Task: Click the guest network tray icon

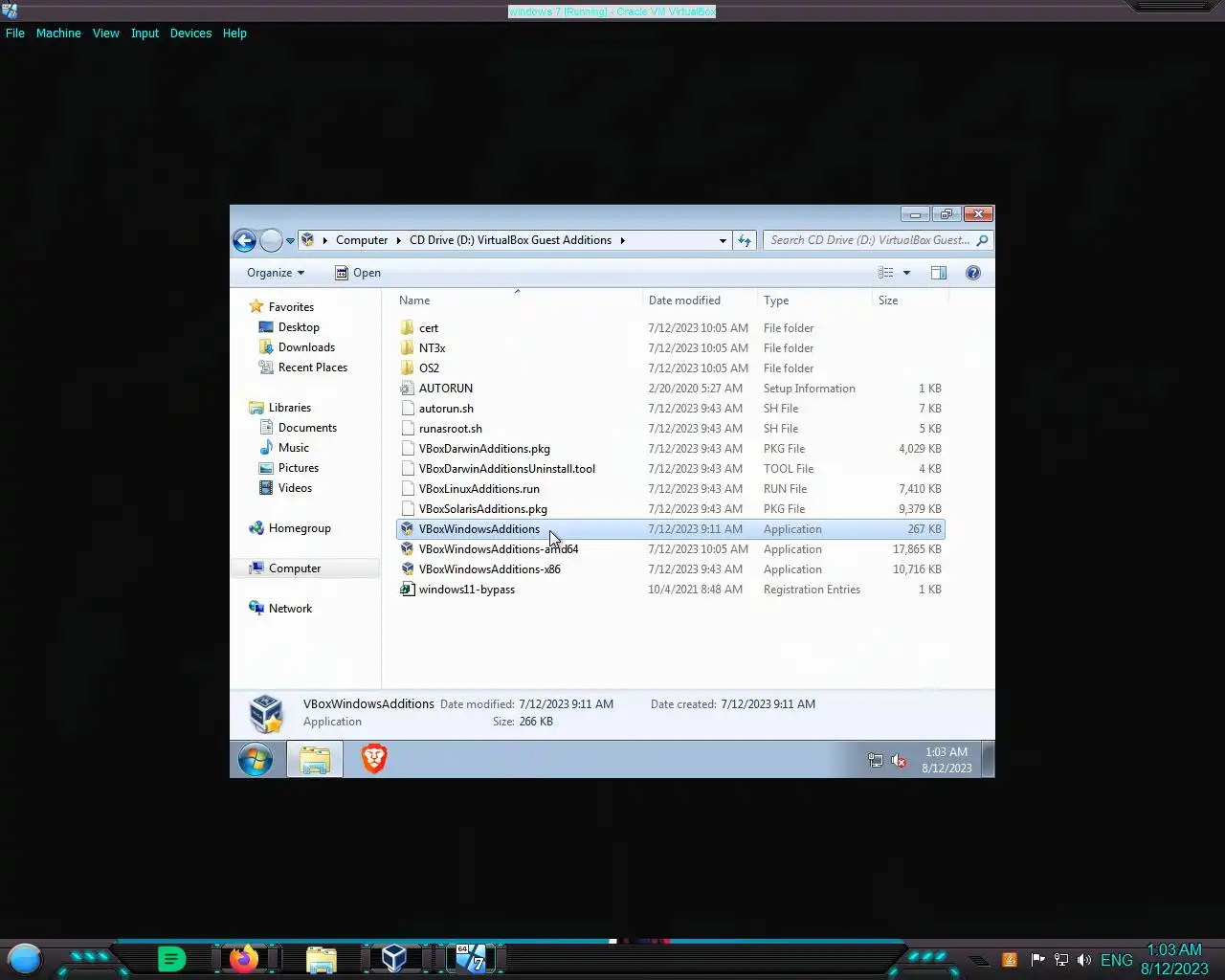Action: (x=875, y=761)
